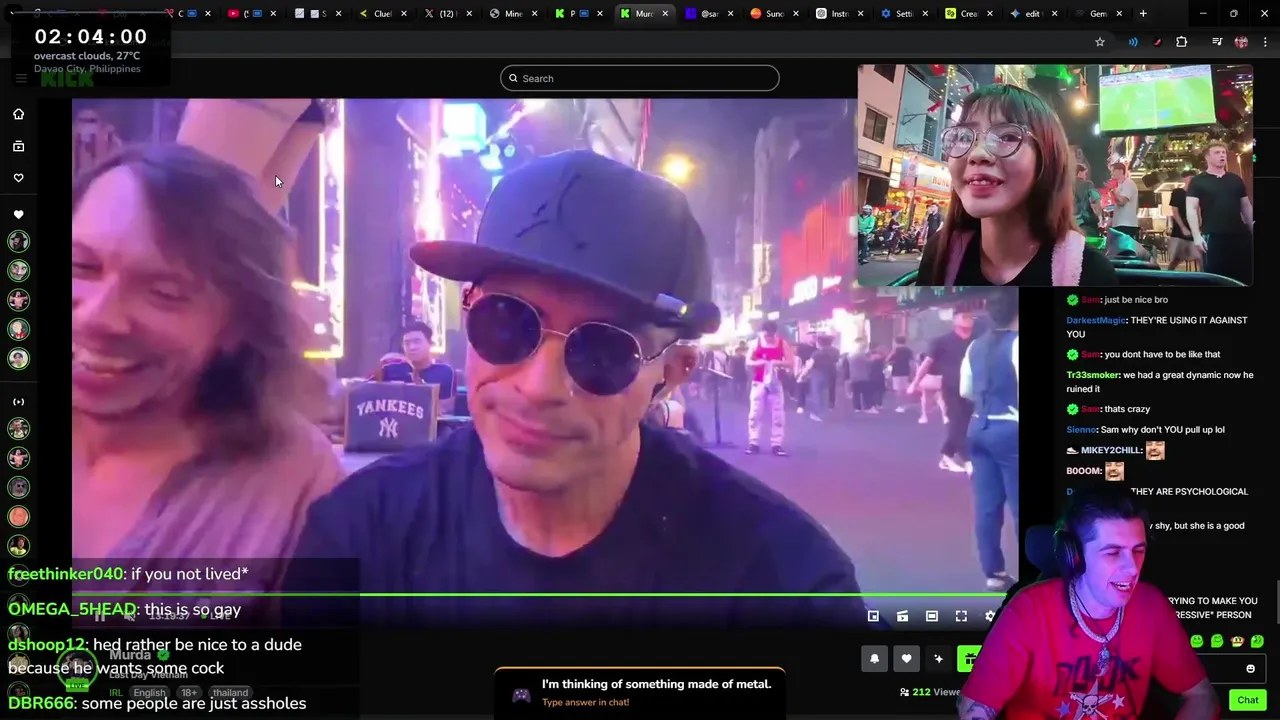The width and height of the screenshot is (1280, 720).
Task: Click Sienno's username in chat
Action: click(x=1081, y=430)
